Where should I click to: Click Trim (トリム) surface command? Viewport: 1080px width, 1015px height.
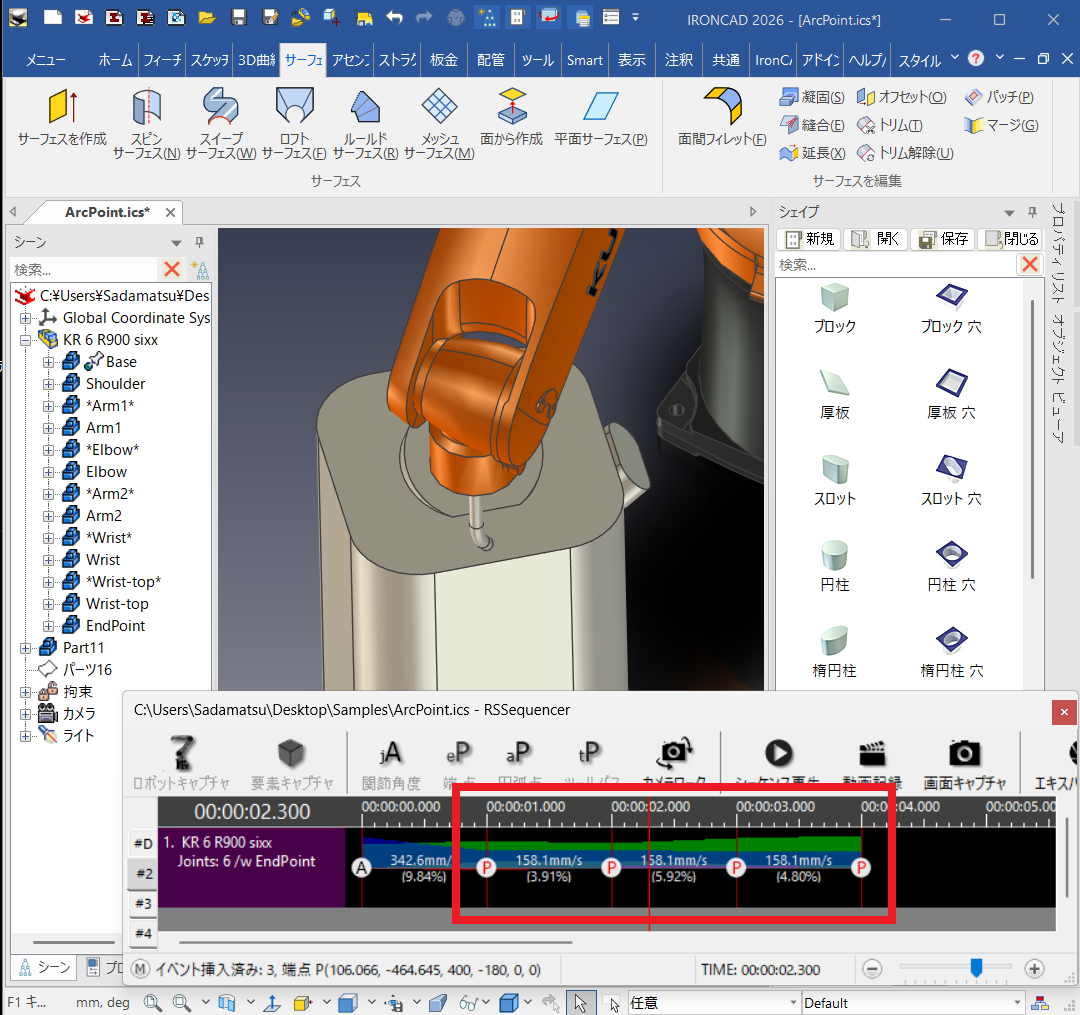point(889,125)
